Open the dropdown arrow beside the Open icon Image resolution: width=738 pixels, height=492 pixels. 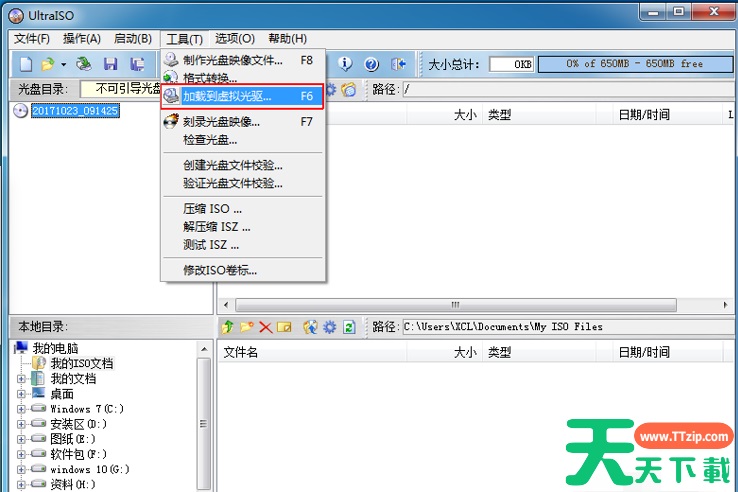[62, 64]
